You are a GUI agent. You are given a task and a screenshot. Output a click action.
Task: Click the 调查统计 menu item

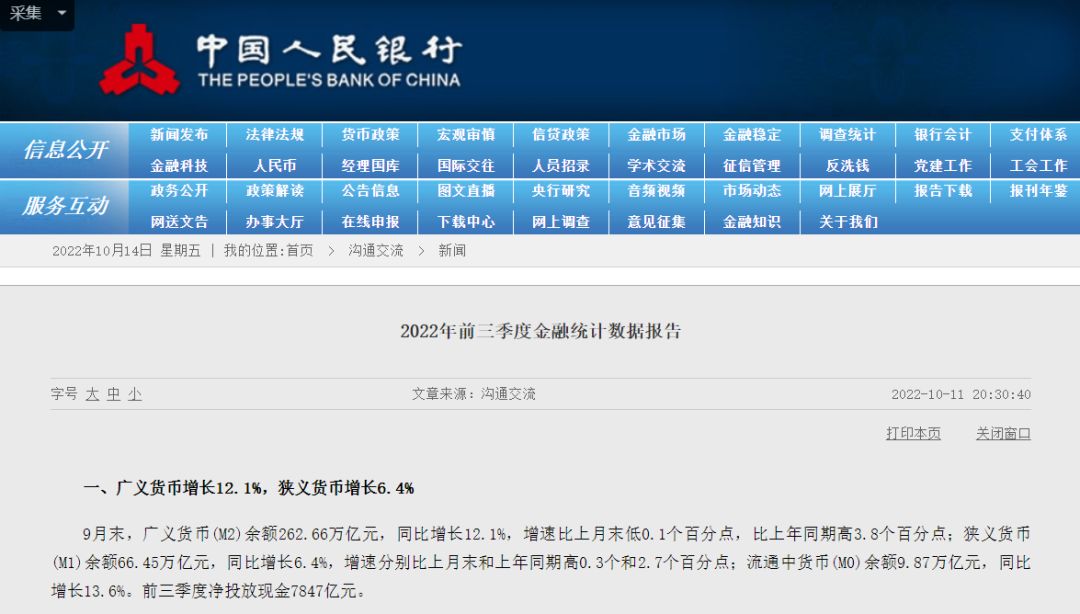click(x=849, y=135)
